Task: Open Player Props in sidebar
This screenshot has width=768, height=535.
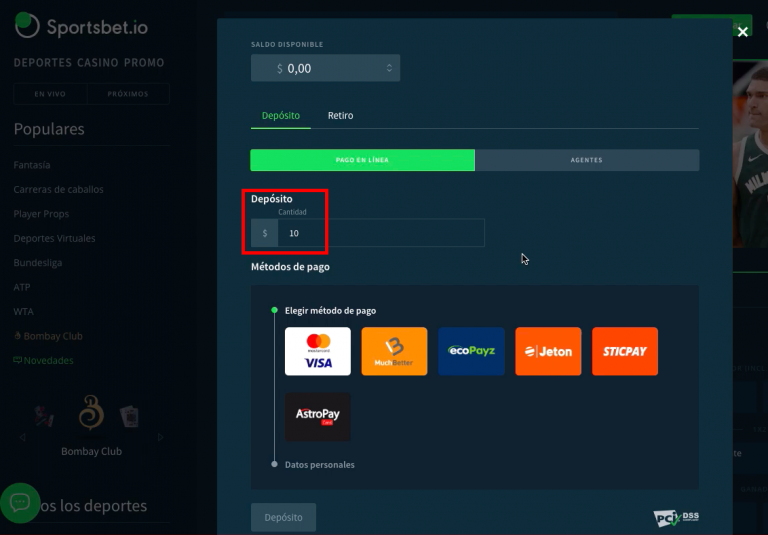Action: pos(41,214)
